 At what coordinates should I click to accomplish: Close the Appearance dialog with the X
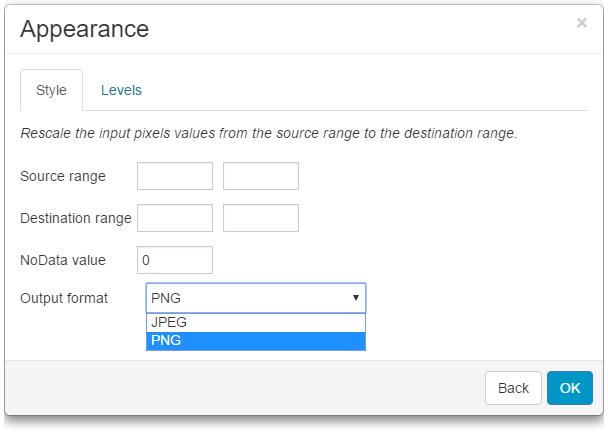pos(581,23)
